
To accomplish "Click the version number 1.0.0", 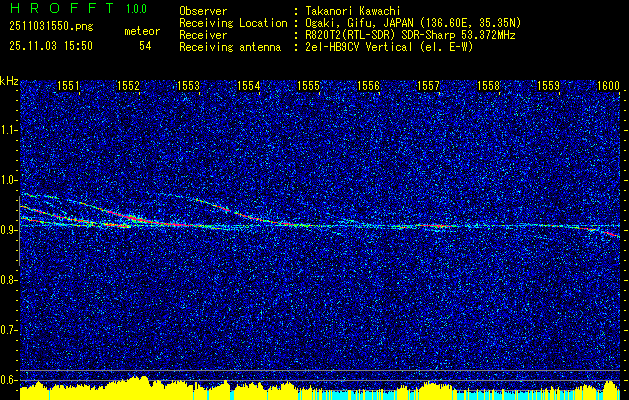I will pos(136,9).
